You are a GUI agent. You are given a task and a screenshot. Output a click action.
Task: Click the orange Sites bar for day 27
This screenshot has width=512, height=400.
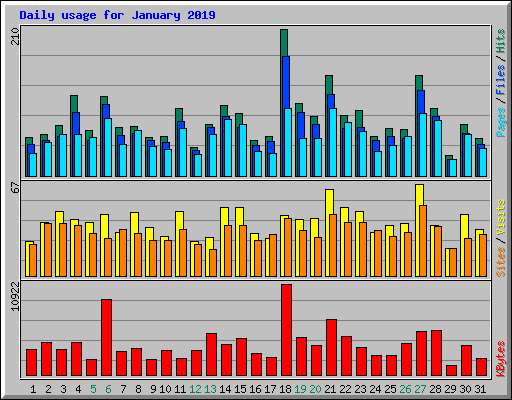(423, 241)
